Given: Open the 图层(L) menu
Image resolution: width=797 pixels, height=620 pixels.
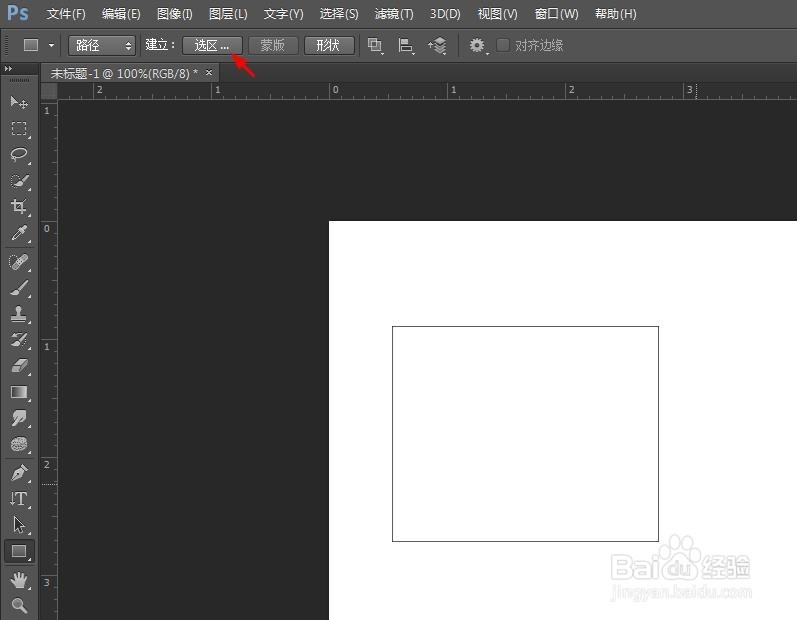Looking at the screenshot, I should [x=228, y=14].
